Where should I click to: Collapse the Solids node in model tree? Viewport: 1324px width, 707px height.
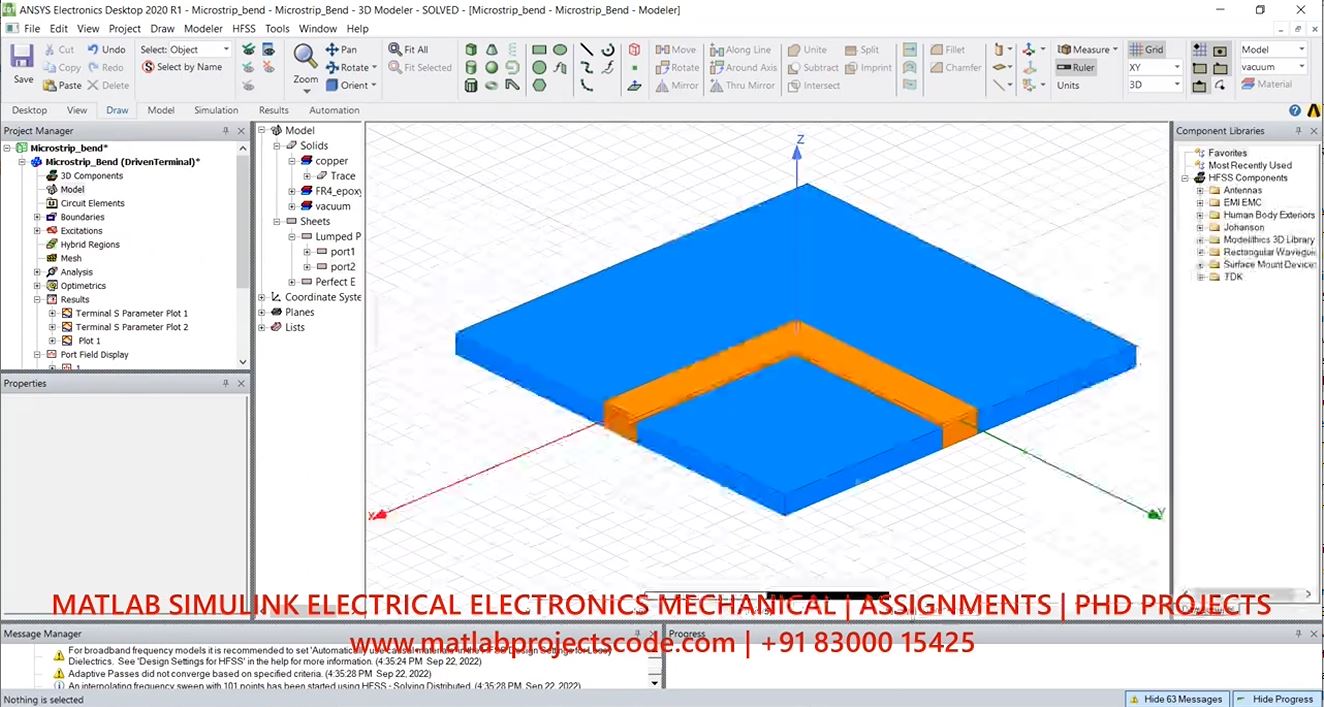(278, 146)
